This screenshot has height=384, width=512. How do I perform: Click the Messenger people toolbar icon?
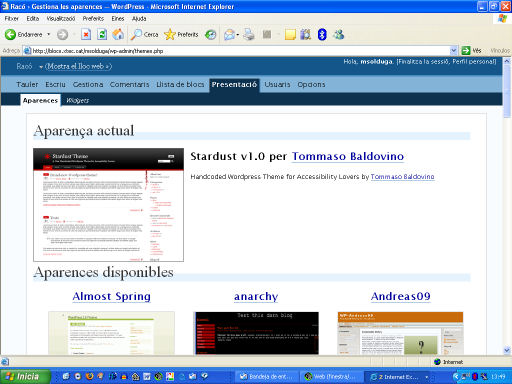[339, 34]
